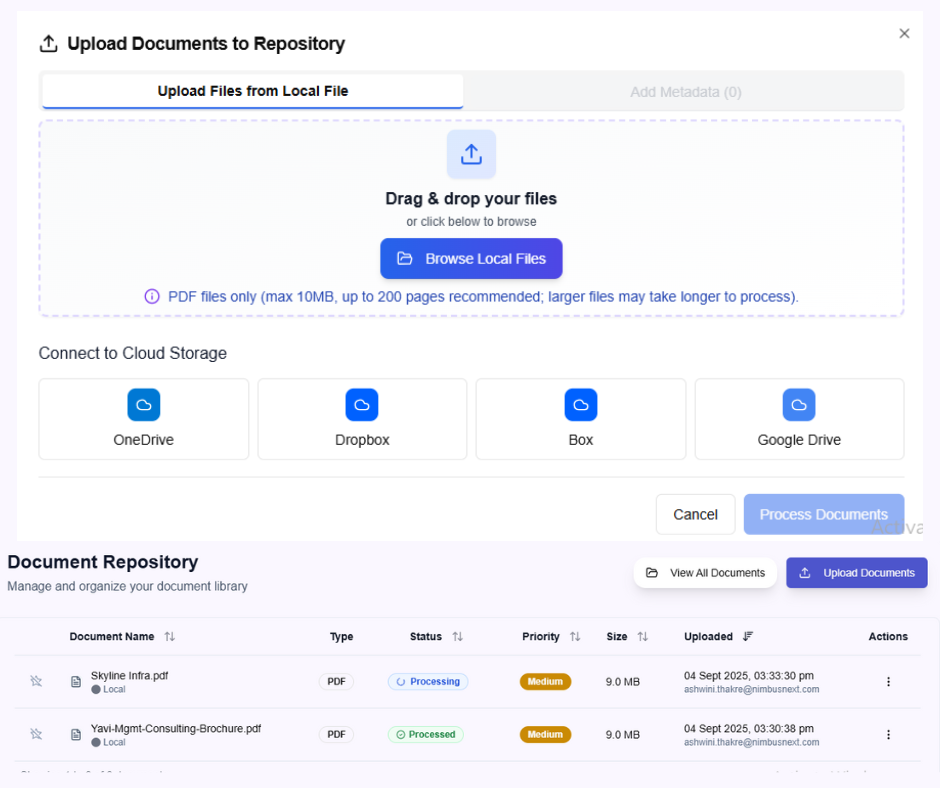
Task: Click View All Documents button
Action: coord(705,573)
